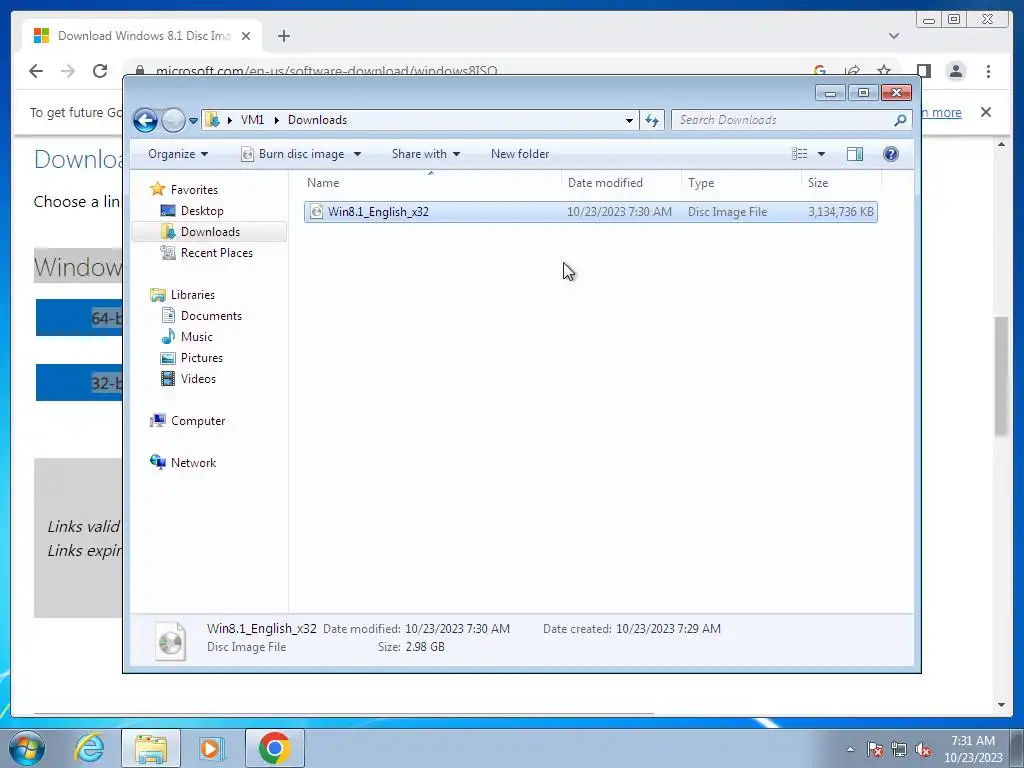Select Downloads in navigation pane
The height and width of the screenshot is (768, 1024).
[x=210, y=232]
